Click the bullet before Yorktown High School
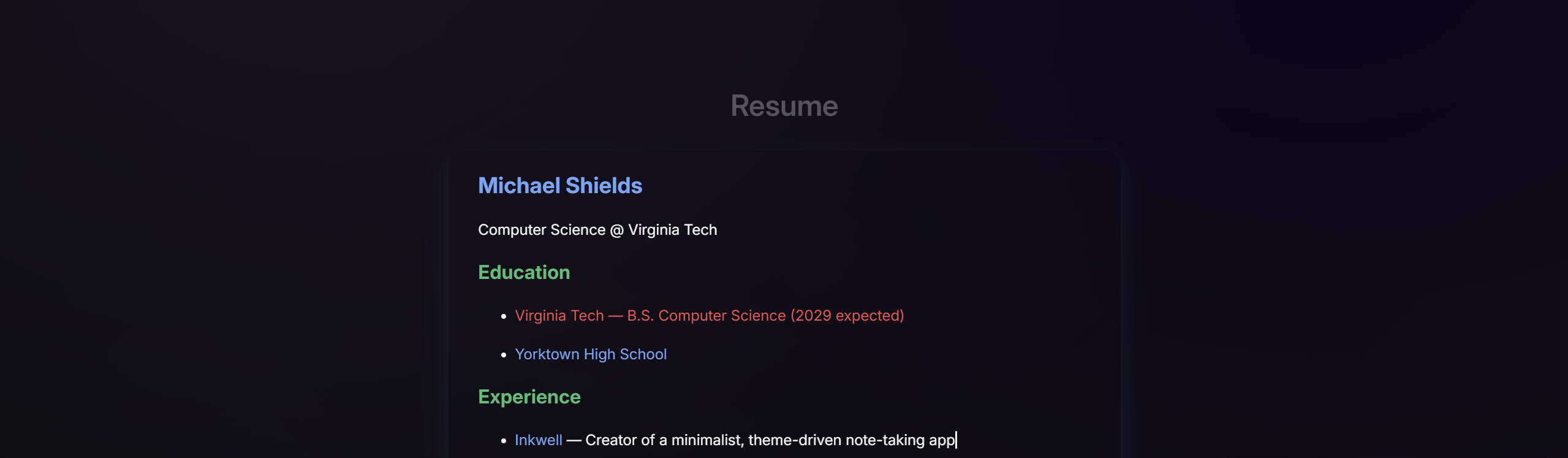The height and width of the screenshot is (458, 1568). 504,355
